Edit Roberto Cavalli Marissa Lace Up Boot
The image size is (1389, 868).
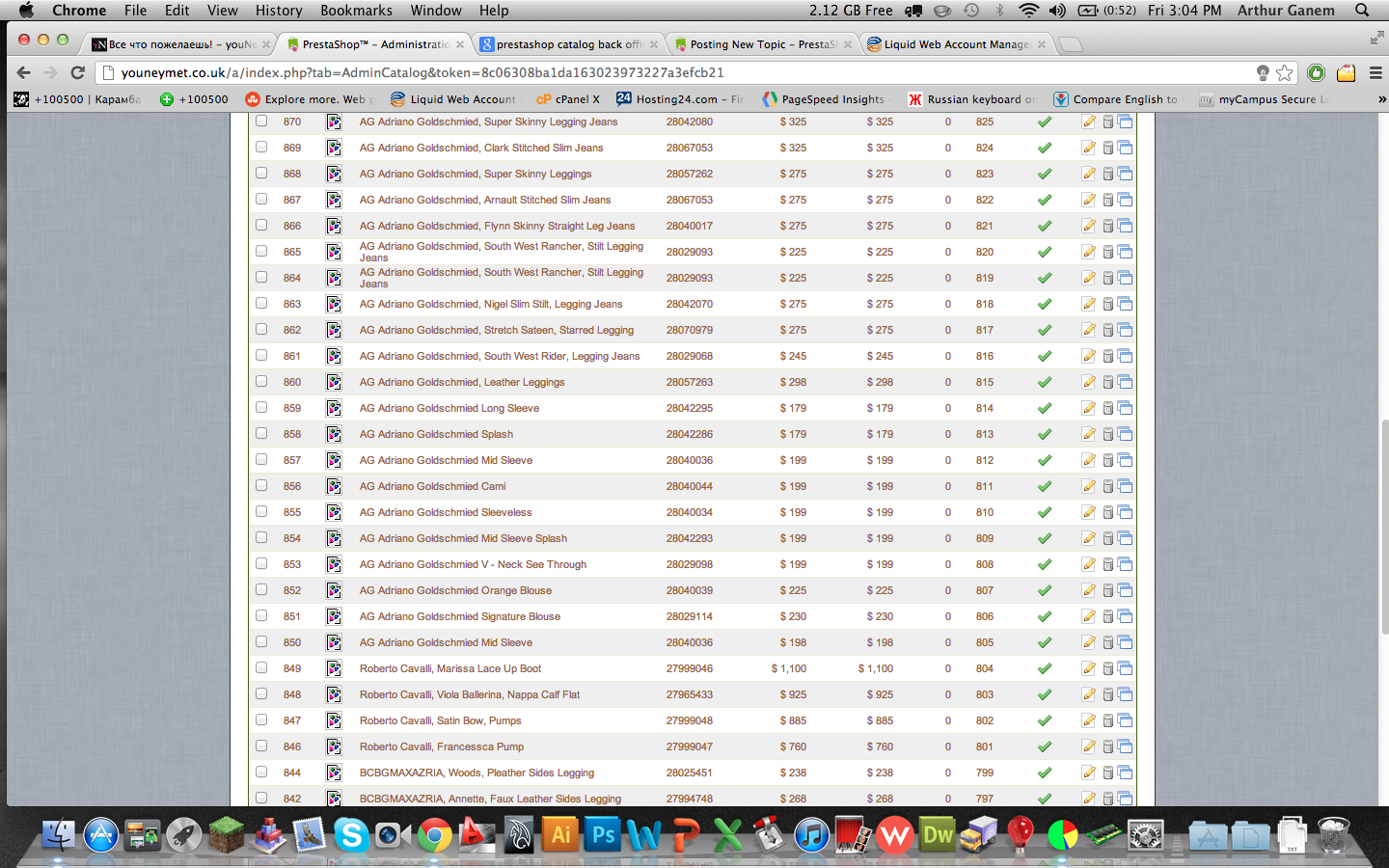[1088, 668]
